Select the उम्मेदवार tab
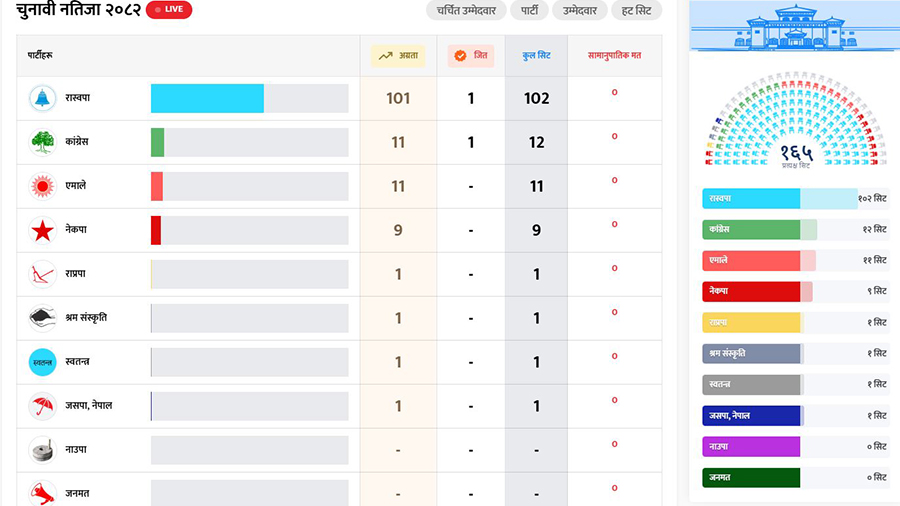The width and height of the screenshot is (900, 506). pos(579,11)
